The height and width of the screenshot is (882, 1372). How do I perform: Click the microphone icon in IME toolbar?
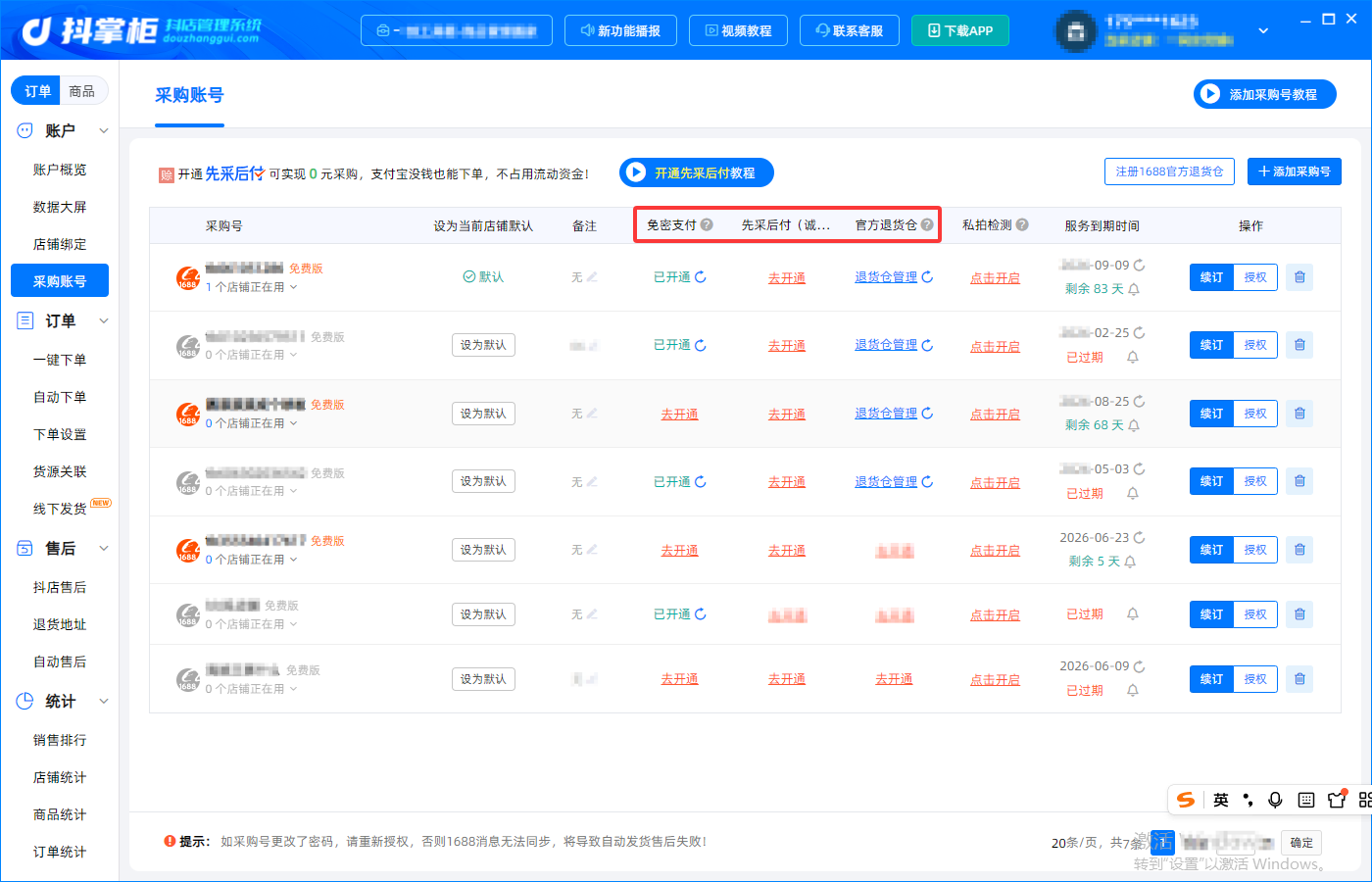tap(1275, 800)
